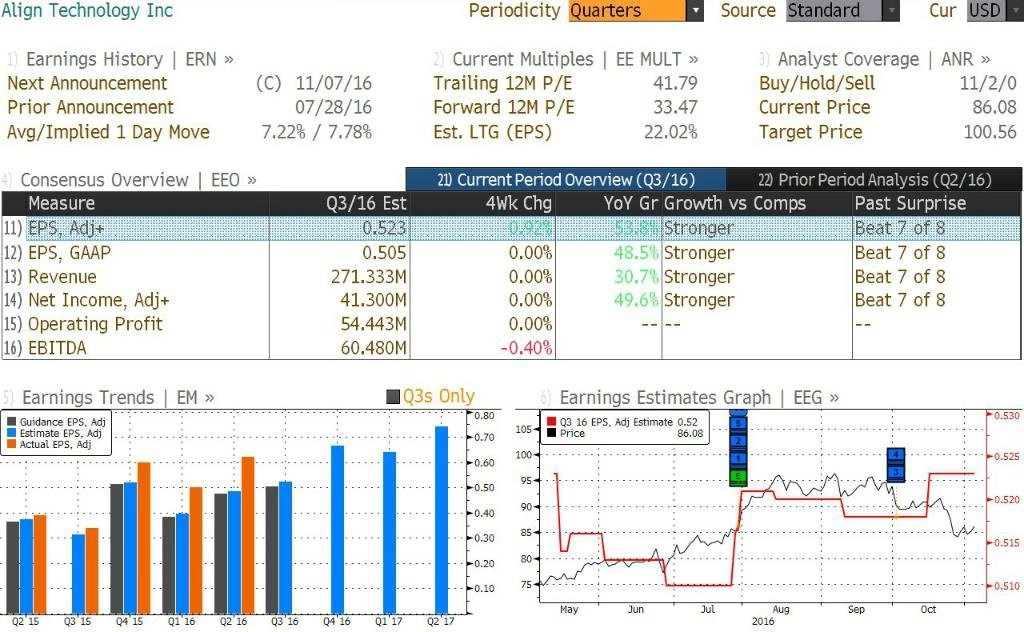This screenshot has width=1024, height=632.
Task: Select row 15 Operating Profit
Action: [511, 324]
